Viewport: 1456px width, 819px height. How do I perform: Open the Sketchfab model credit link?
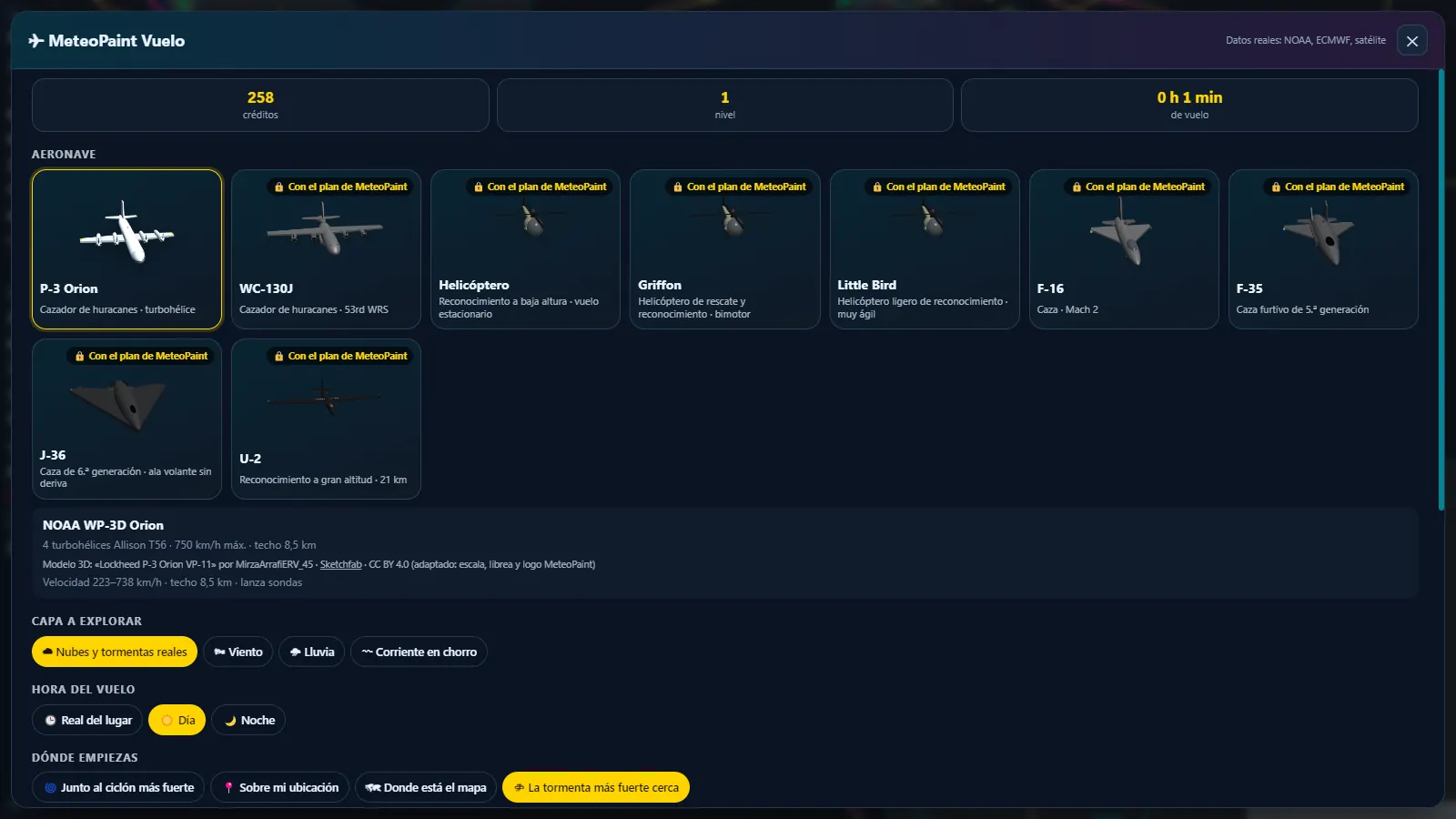point(341,564)
